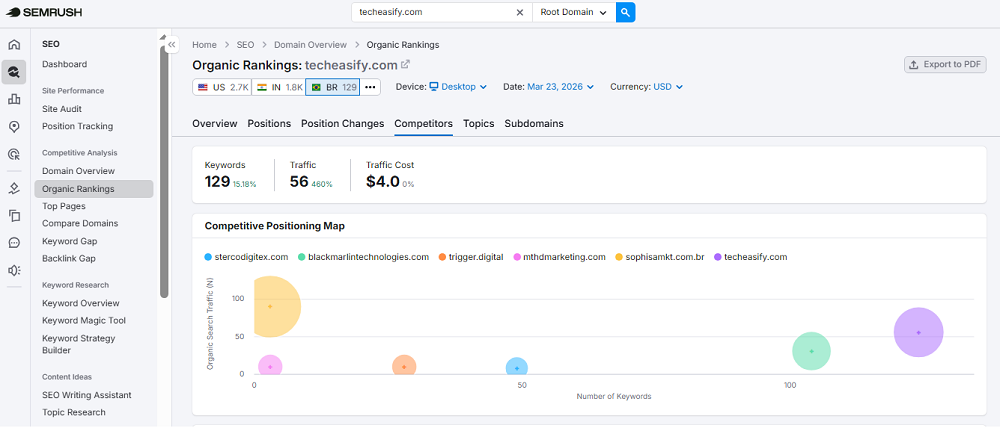Screen dimensions: 1000x431
Task: Switch to the Positions tab
Action: point(269,124)
